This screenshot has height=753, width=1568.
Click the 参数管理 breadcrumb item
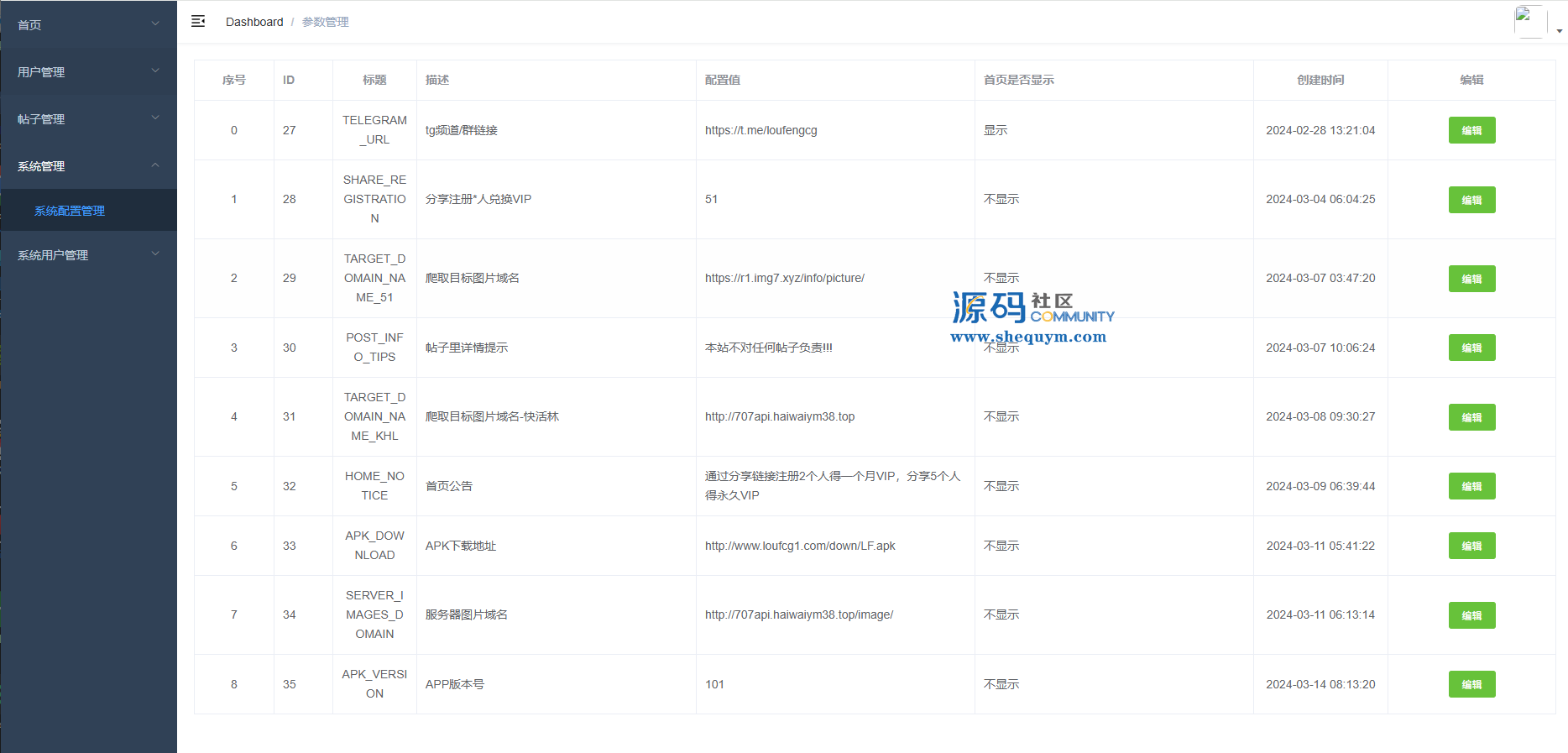(x=326, y=22)
